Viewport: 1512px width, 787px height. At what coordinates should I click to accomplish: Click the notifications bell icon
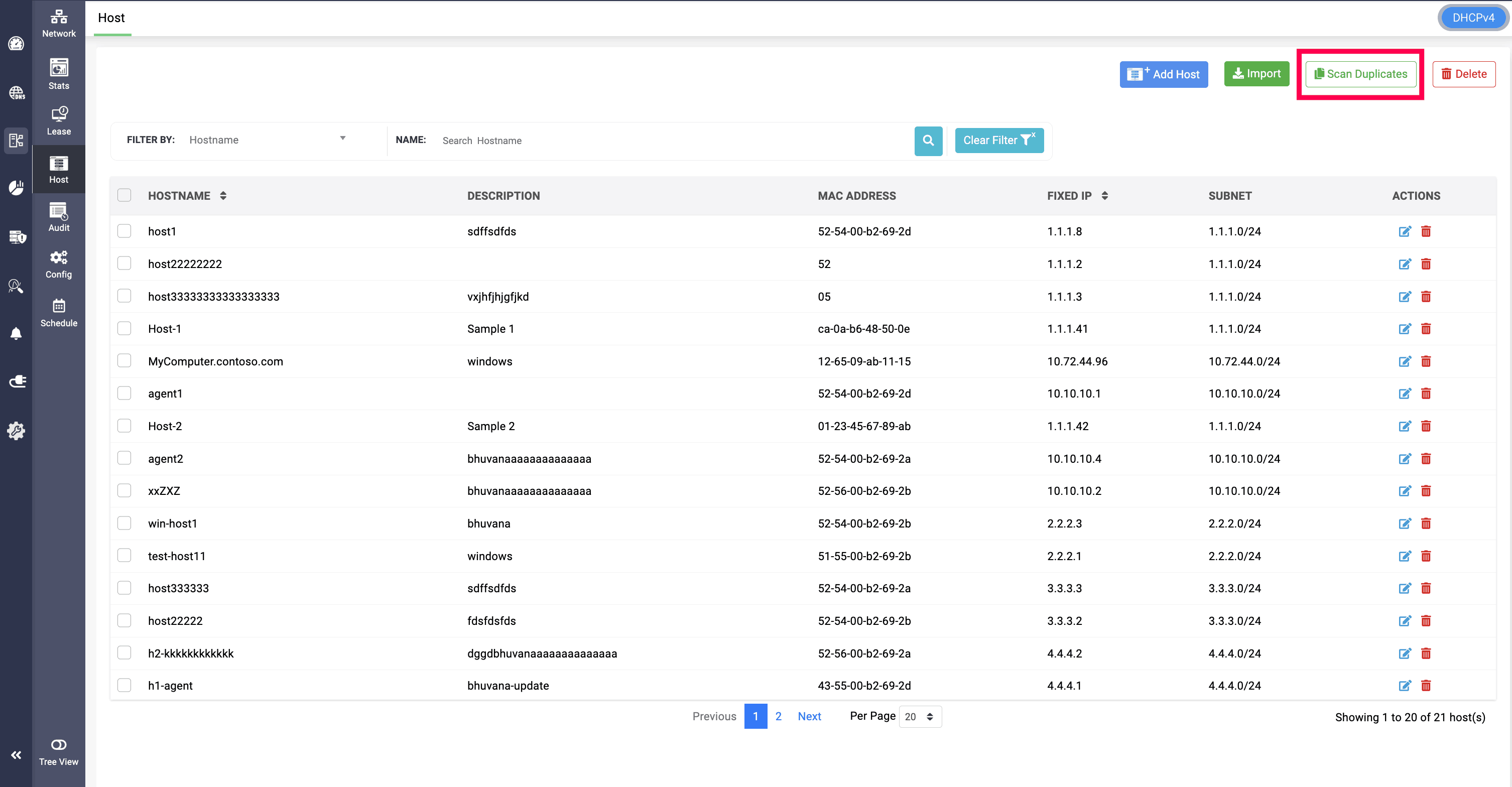click(16, 333)
